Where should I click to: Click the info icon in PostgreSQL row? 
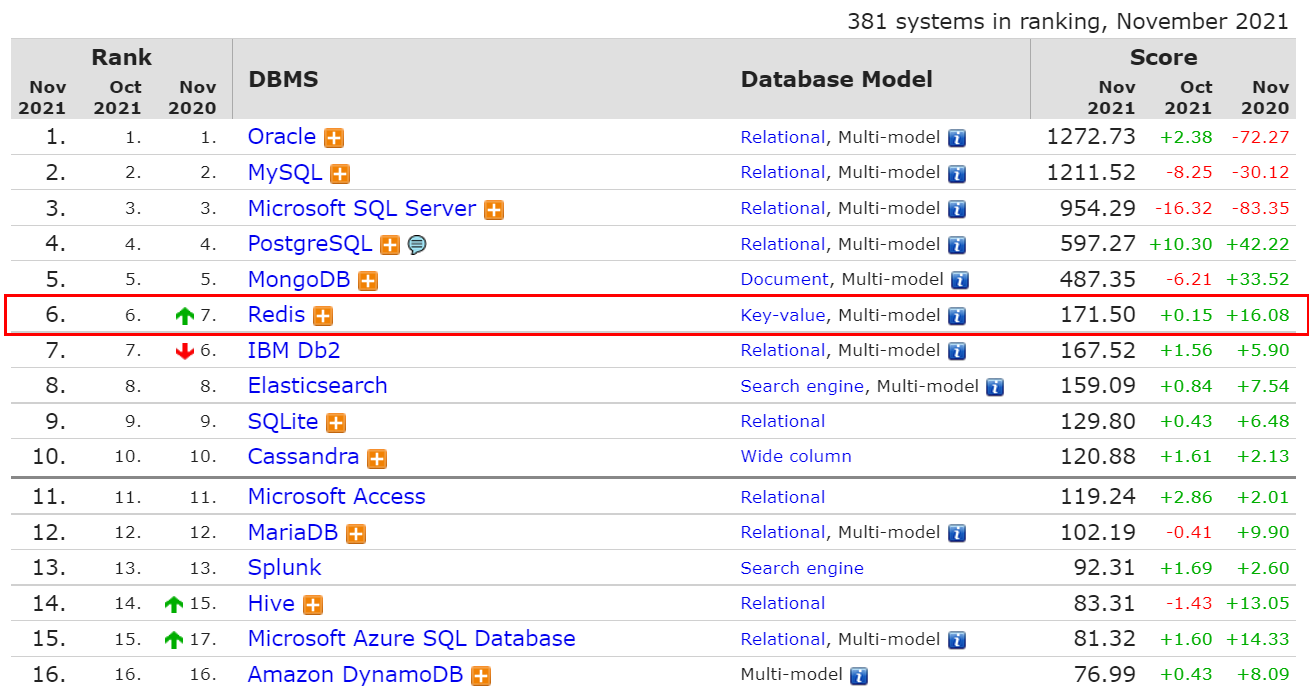pyautogui.click(x=957, y=245)
